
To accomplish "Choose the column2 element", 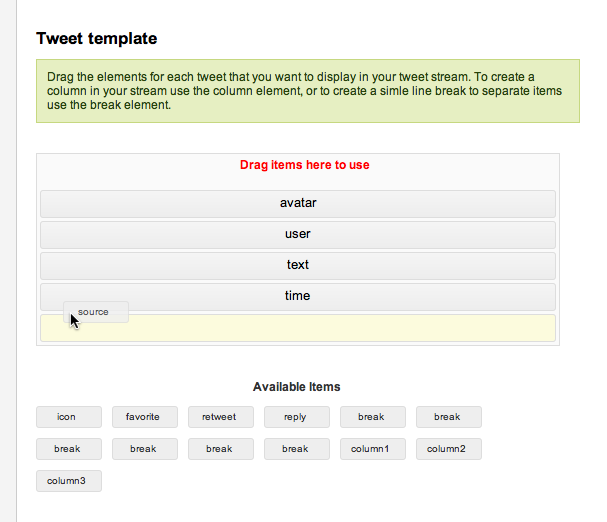I will point(449,449).
